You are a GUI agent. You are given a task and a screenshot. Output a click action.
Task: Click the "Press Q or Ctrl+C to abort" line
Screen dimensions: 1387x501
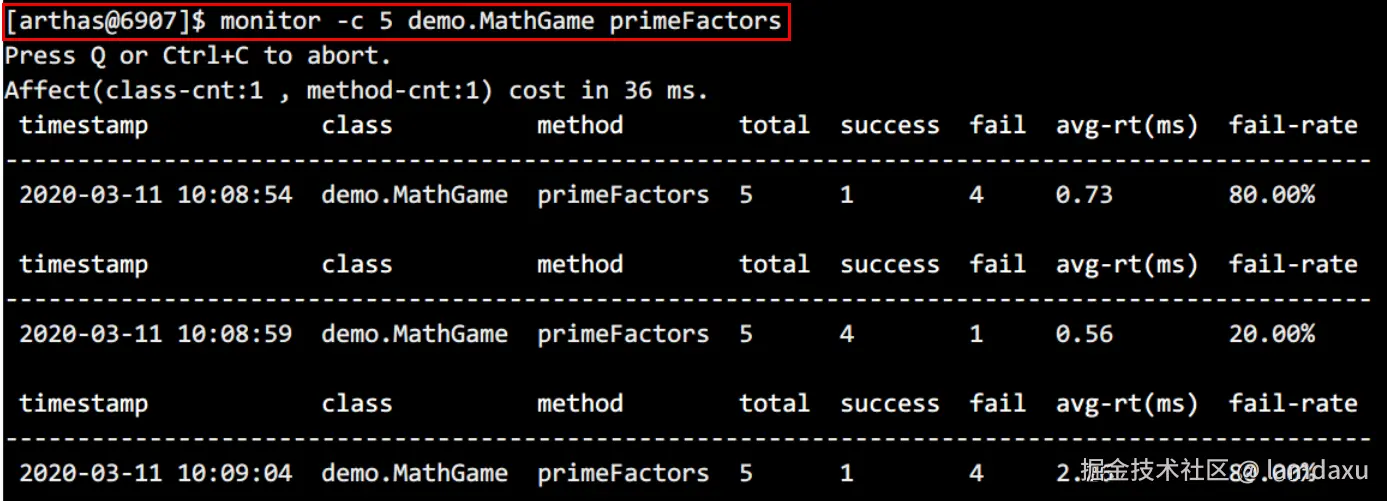(198, 56)
